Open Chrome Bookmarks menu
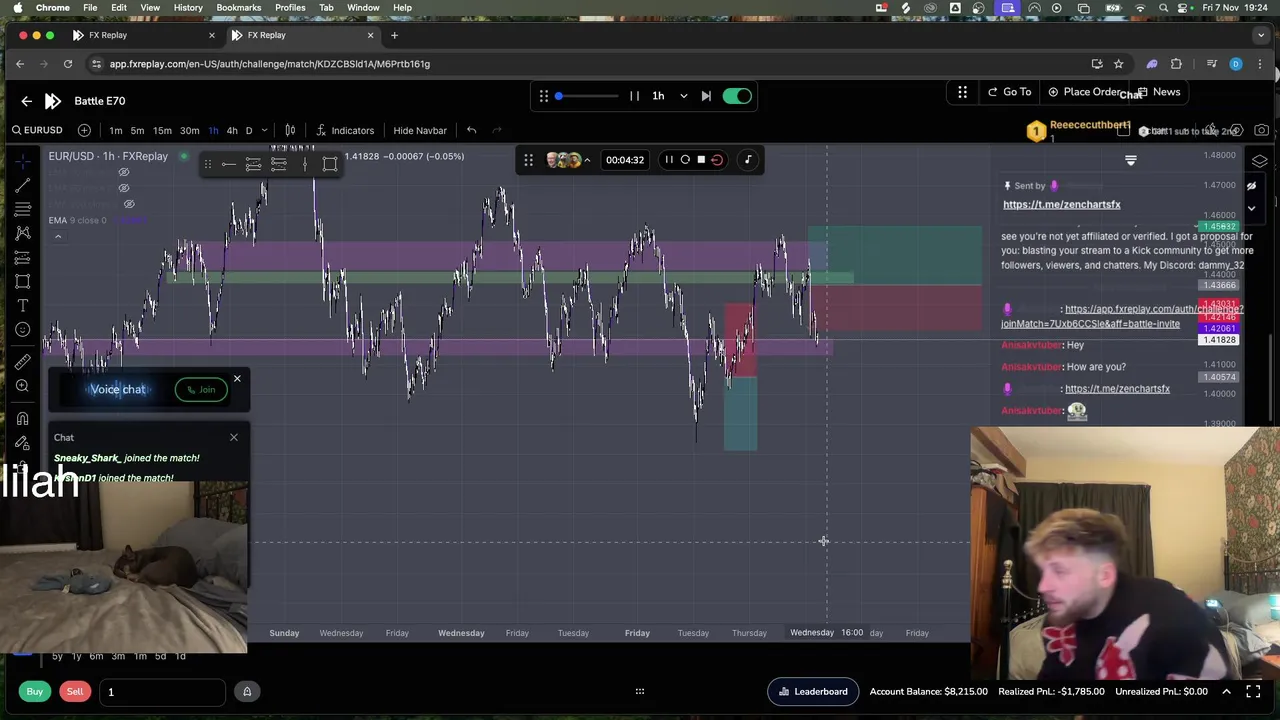1280x720 pixels. point(239,8)
